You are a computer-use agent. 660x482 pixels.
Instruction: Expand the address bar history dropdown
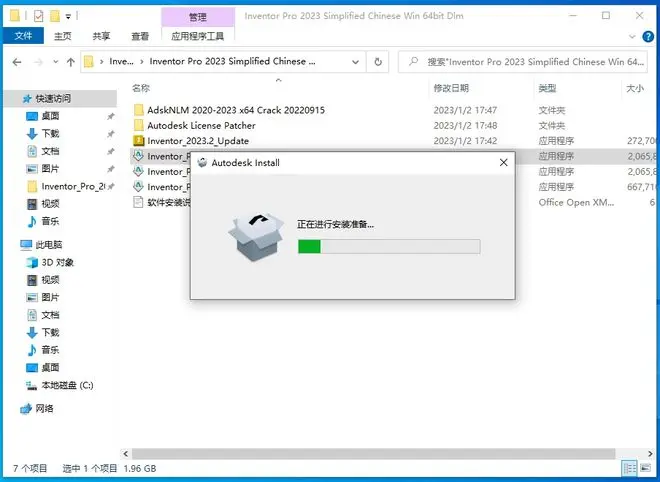point(355,62)
